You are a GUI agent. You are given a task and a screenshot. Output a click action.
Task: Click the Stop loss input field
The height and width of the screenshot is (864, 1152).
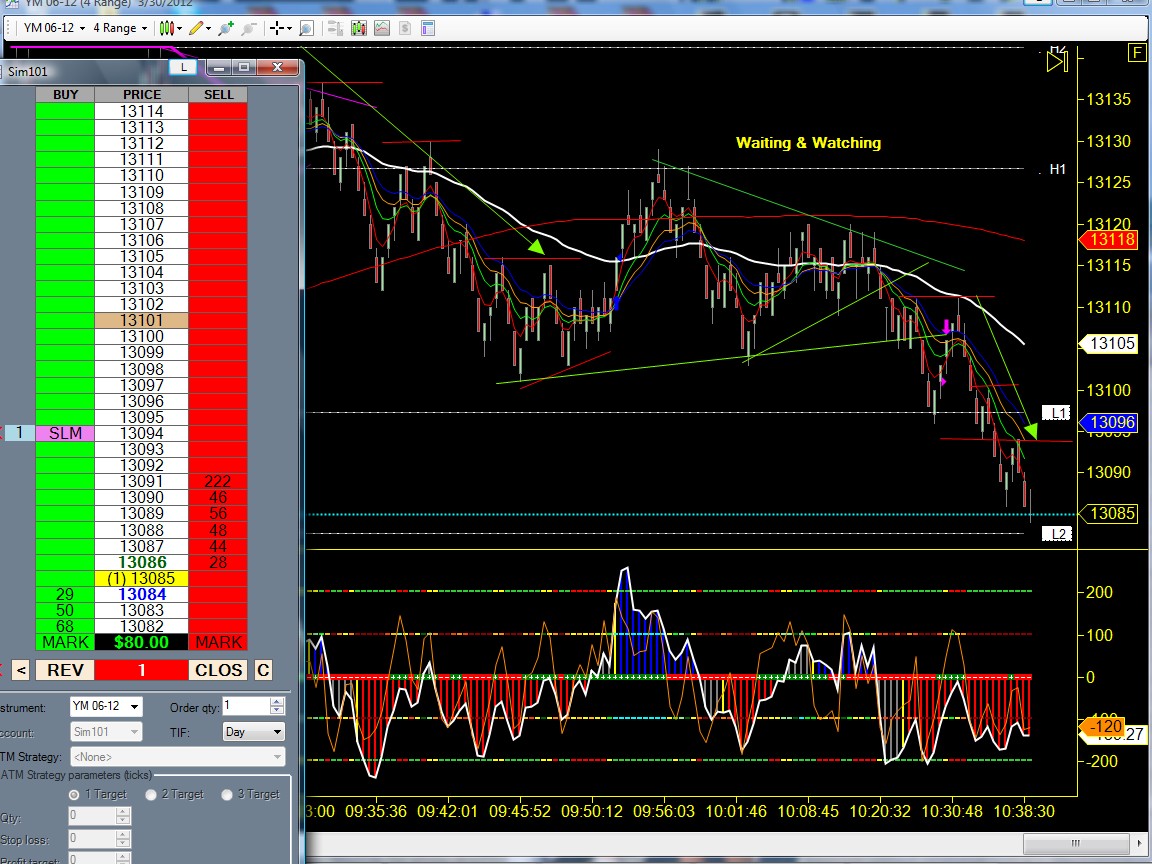click(92, 839)
